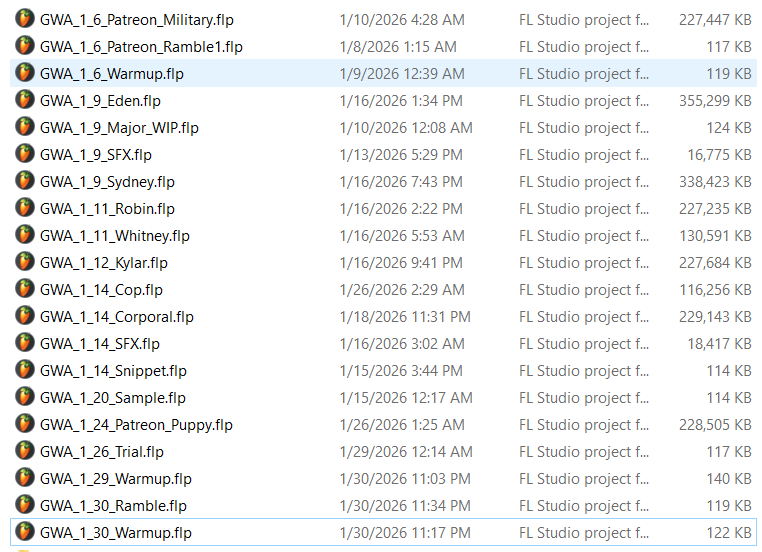Viewport: 762px width, 552px height.
Task: Click the GWA_1_6_Patreon_Ramble1.flp filename
Action: click(x=141, y=46)
